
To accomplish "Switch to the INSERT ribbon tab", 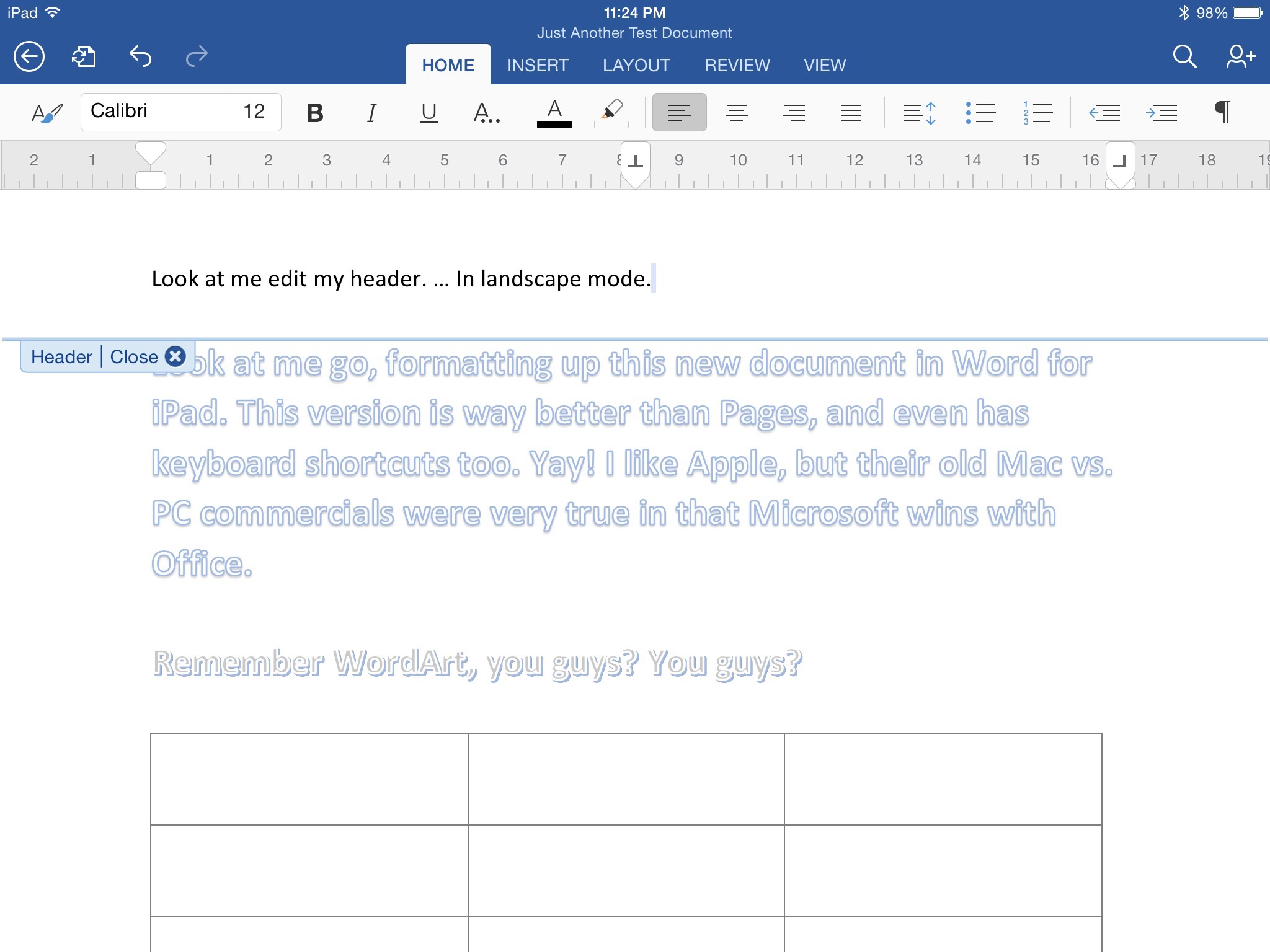I will point(537,65).
